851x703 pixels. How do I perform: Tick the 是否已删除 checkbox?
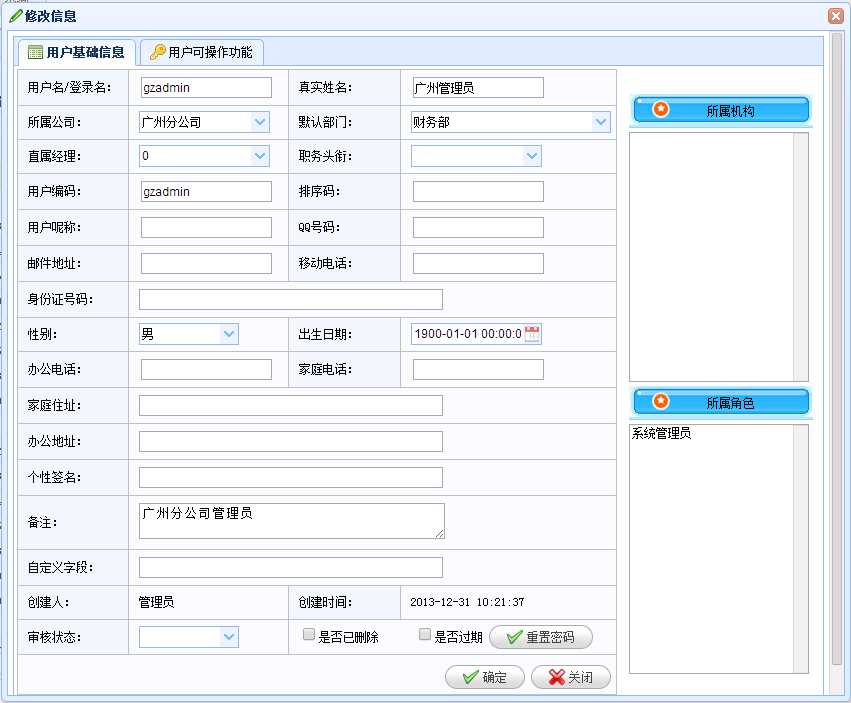point(309,634)
